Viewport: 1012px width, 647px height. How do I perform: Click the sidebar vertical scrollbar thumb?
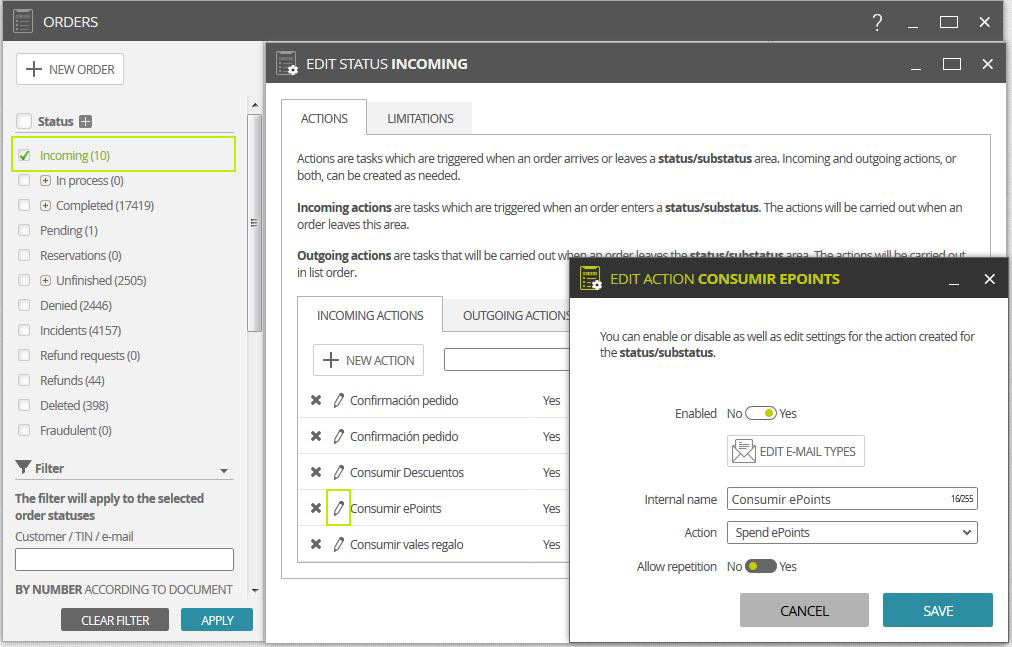click(255, 223)
